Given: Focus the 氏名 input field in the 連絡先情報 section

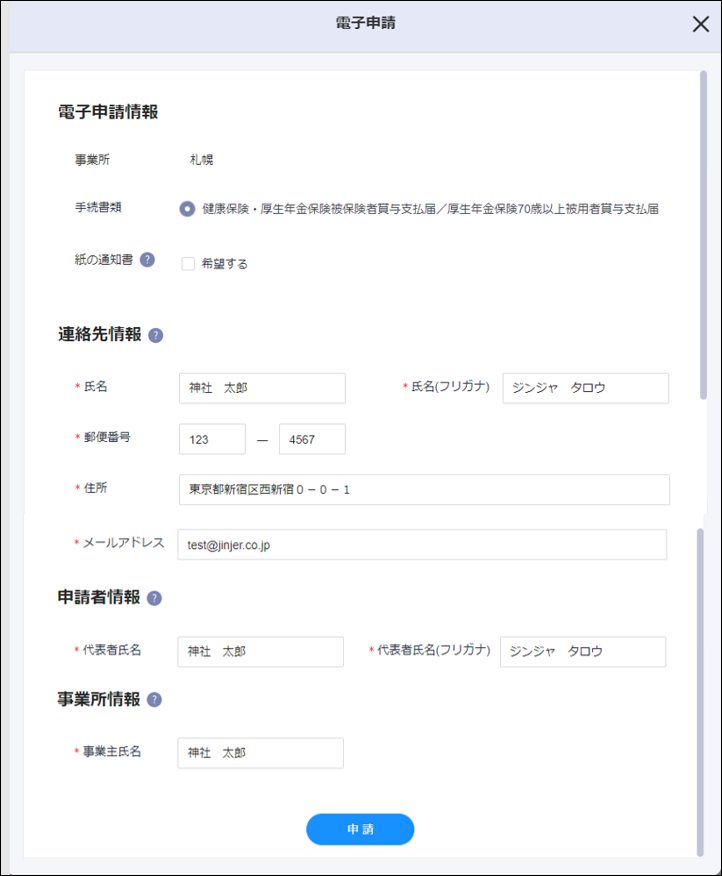Looking at the screenshot, I should tap(262, 388).
